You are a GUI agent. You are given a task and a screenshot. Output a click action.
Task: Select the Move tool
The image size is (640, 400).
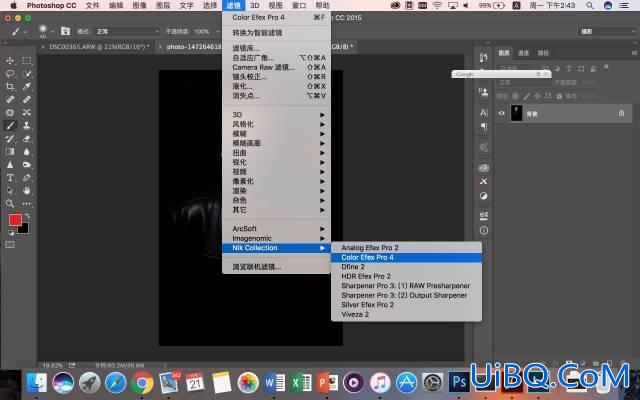10,60
